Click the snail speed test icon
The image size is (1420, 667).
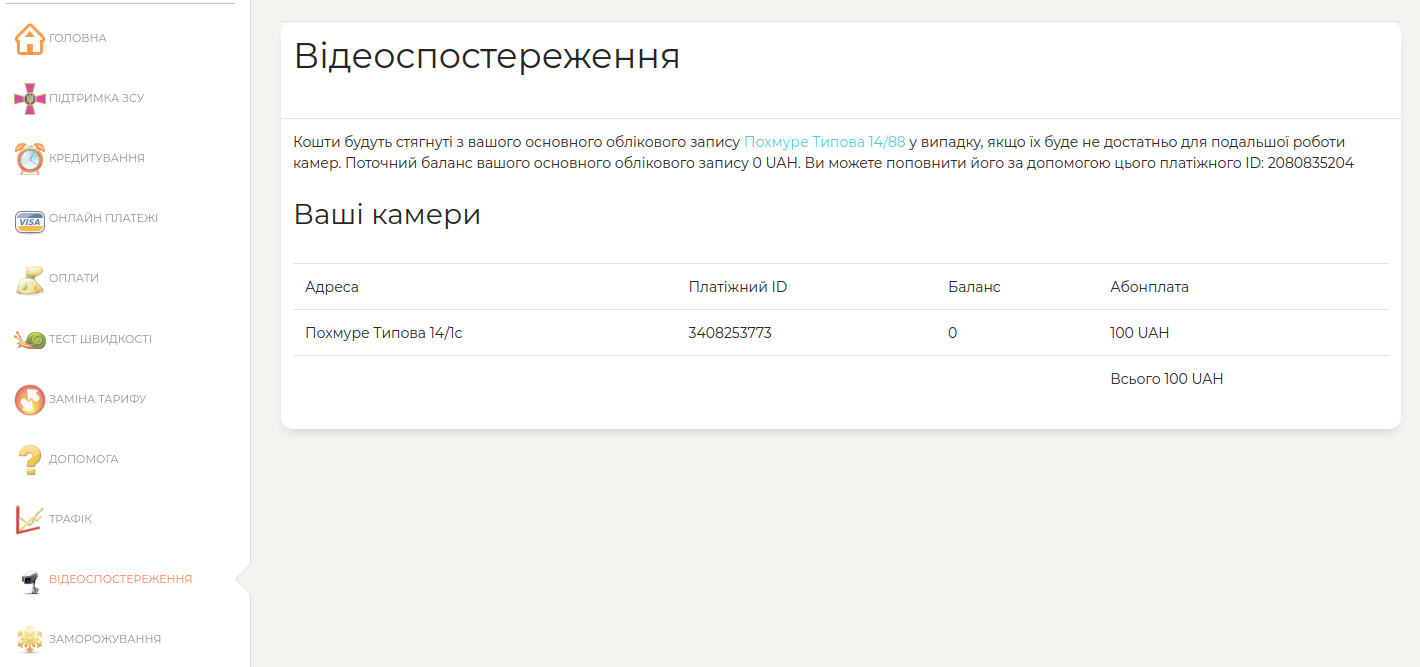click(30, 340)
